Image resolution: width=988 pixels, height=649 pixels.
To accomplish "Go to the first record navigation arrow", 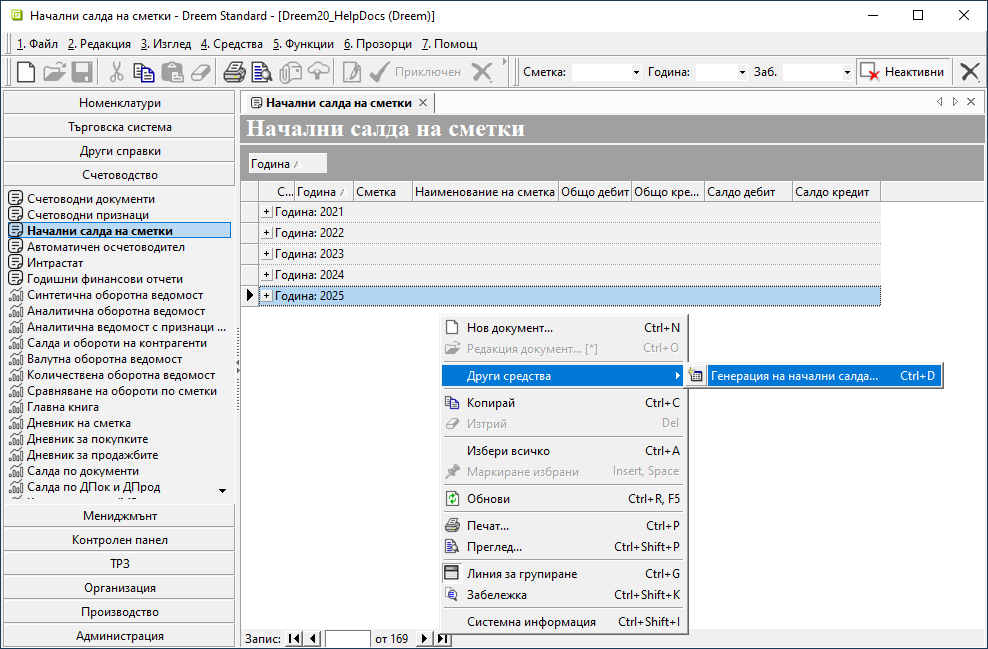I will click(295, 639).
